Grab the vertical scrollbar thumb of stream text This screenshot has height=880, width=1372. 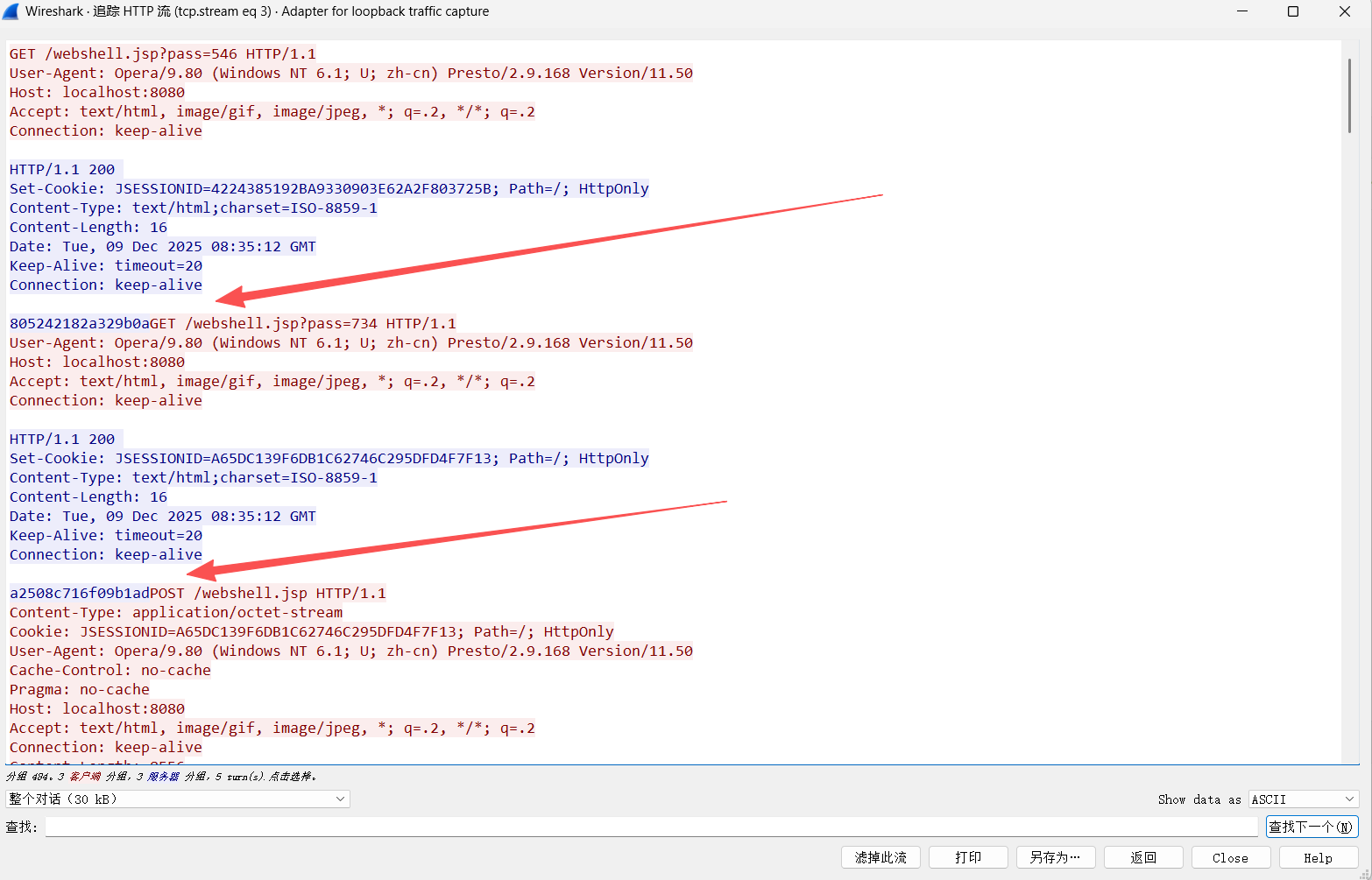(1349, 96)
